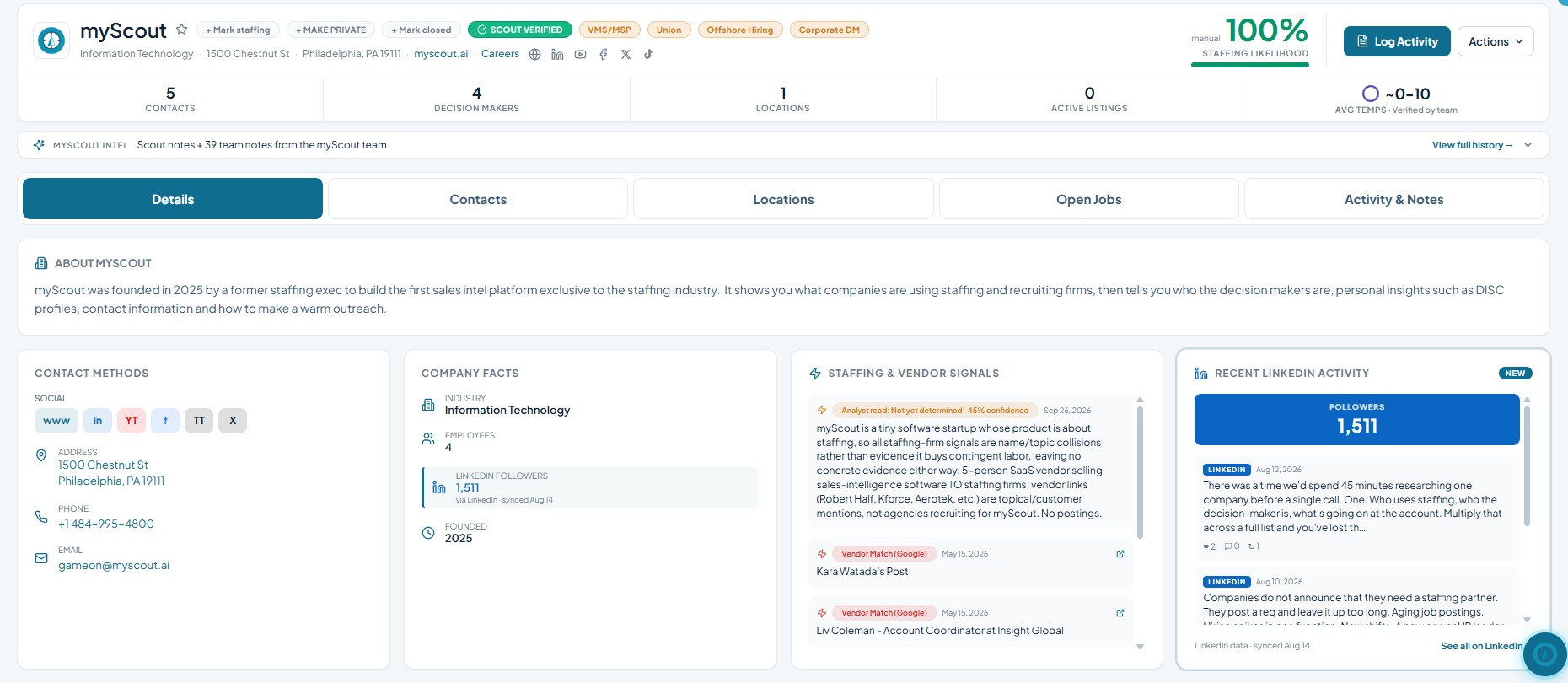Open the Facebook icon in header
1568x683 pixels.
click(x=603, y=54)
